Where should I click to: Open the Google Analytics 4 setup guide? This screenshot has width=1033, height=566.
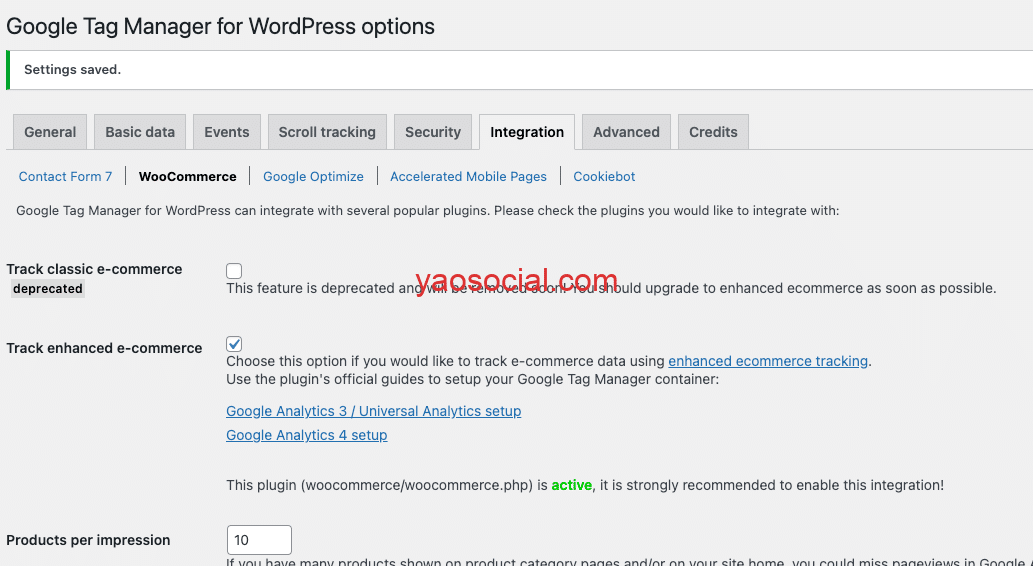coord(306,435)
